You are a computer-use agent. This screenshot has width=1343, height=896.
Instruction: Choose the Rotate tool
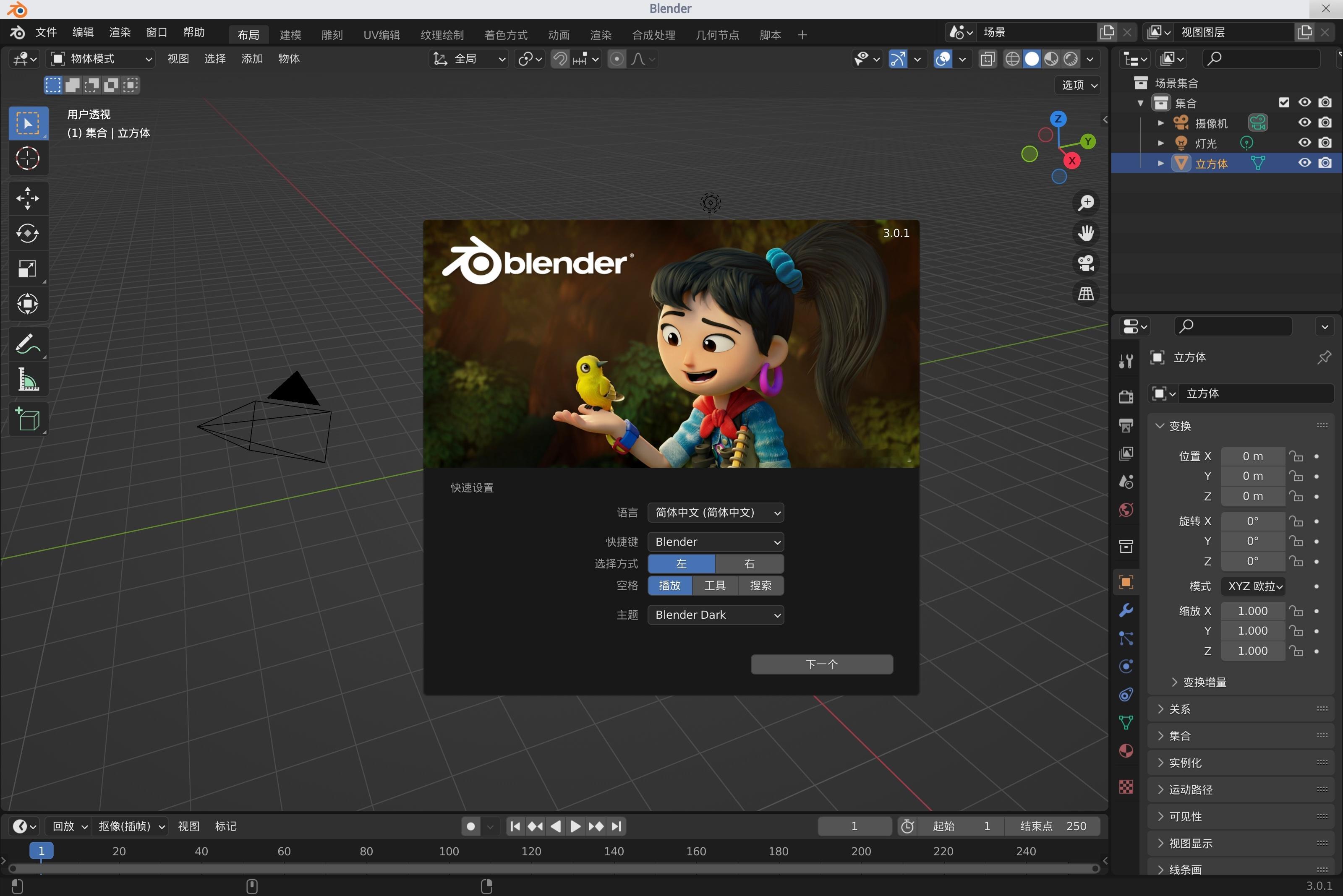(28, 233)
